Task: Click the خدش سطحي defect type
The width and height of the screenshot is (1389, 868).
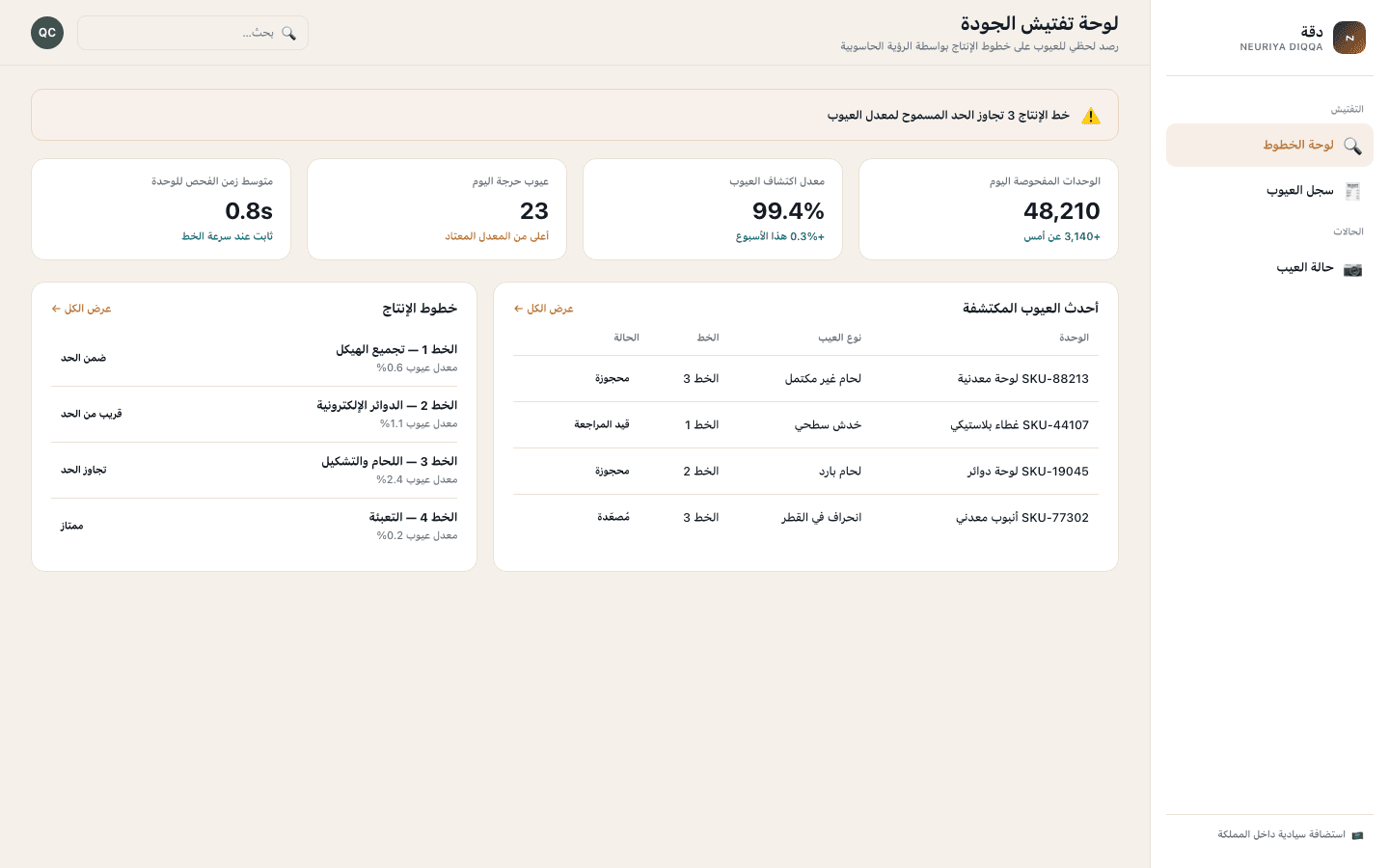Action: 828,425
